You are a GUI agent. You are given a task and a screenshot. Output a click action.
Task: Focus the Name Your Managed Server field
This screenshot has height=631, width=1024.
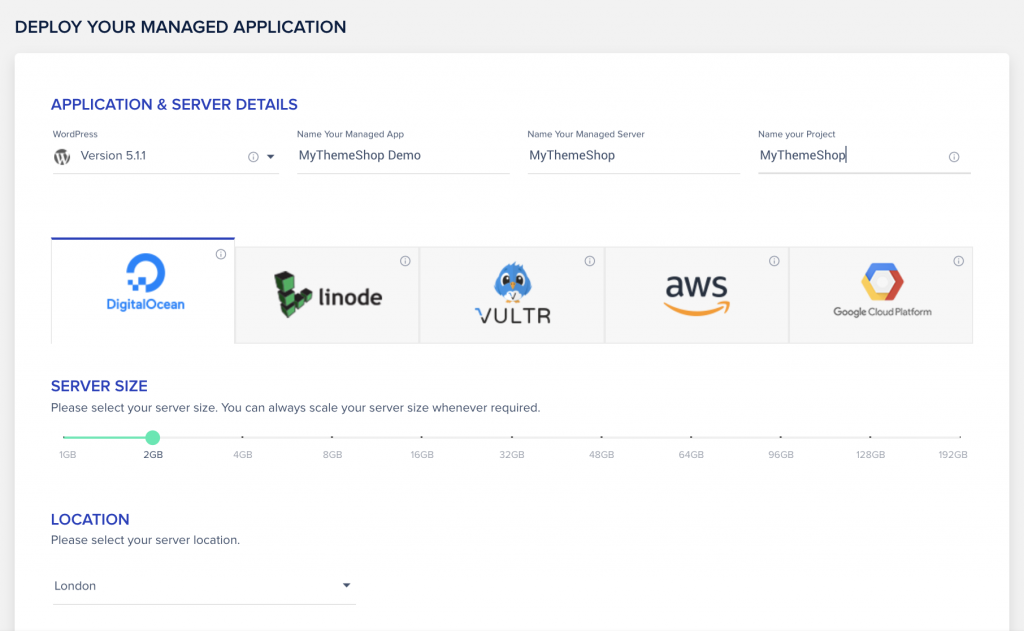pyautogui.click(x=633, y=155)
